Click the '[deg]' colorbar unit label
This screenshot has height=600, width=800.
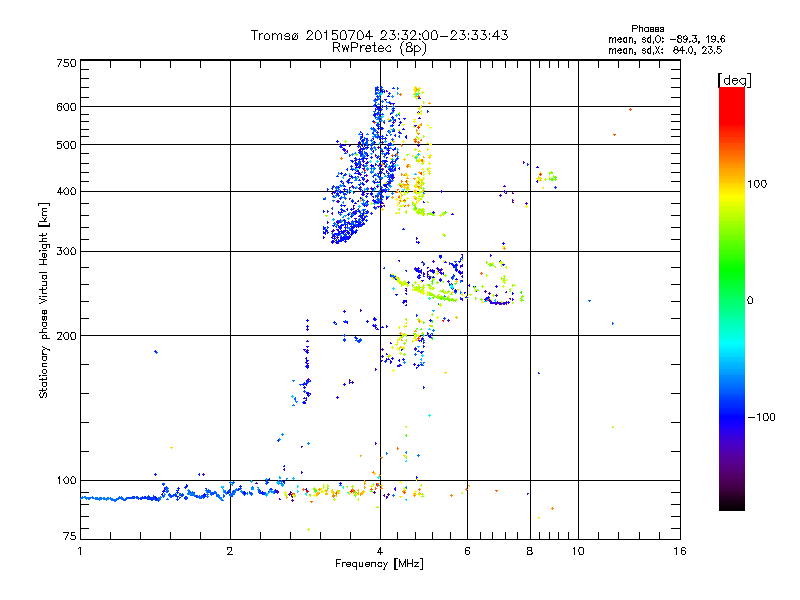[734, 80]
